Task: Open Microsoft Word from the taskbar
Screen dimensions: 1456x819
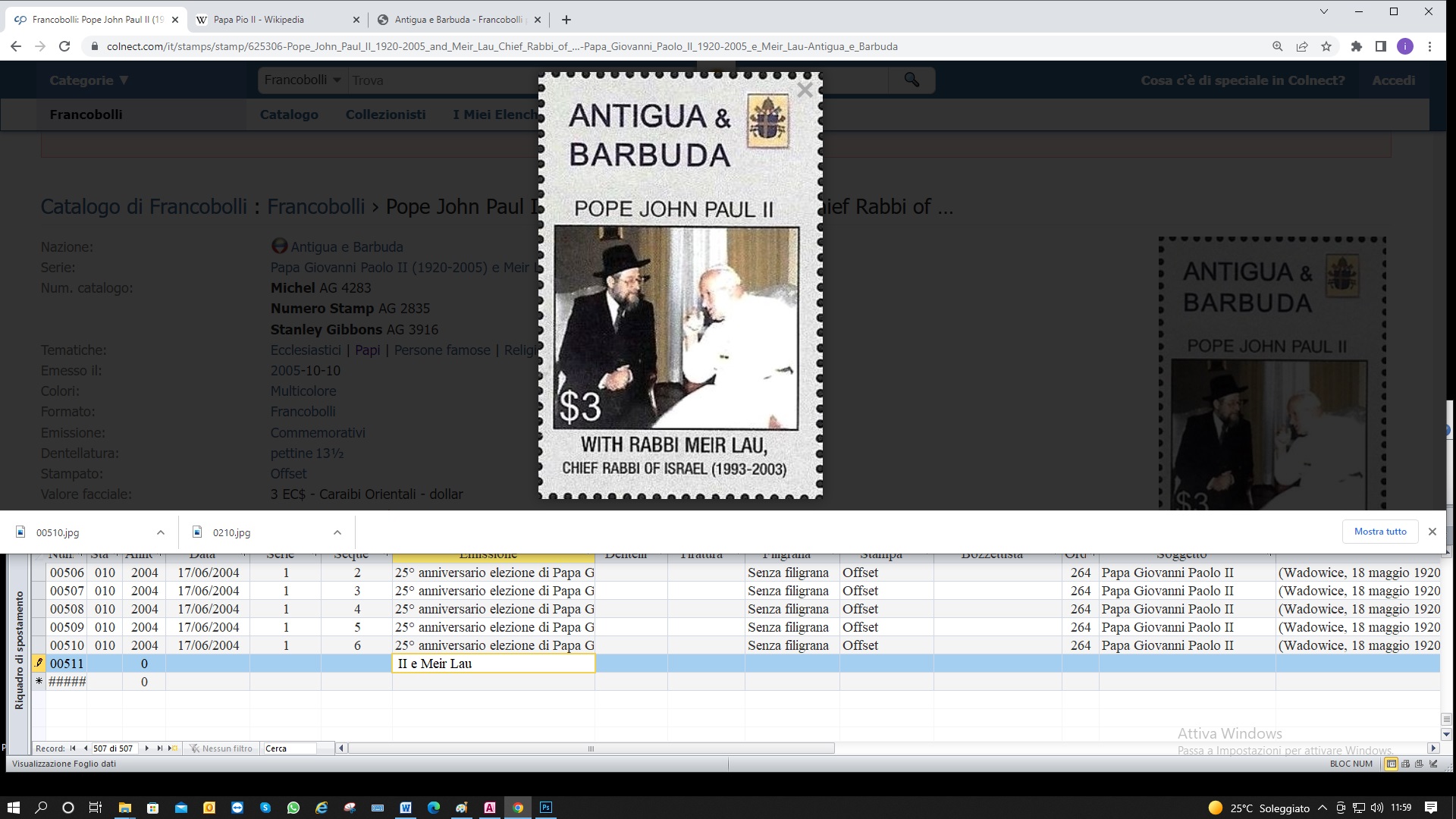Action: coord(406,808)
